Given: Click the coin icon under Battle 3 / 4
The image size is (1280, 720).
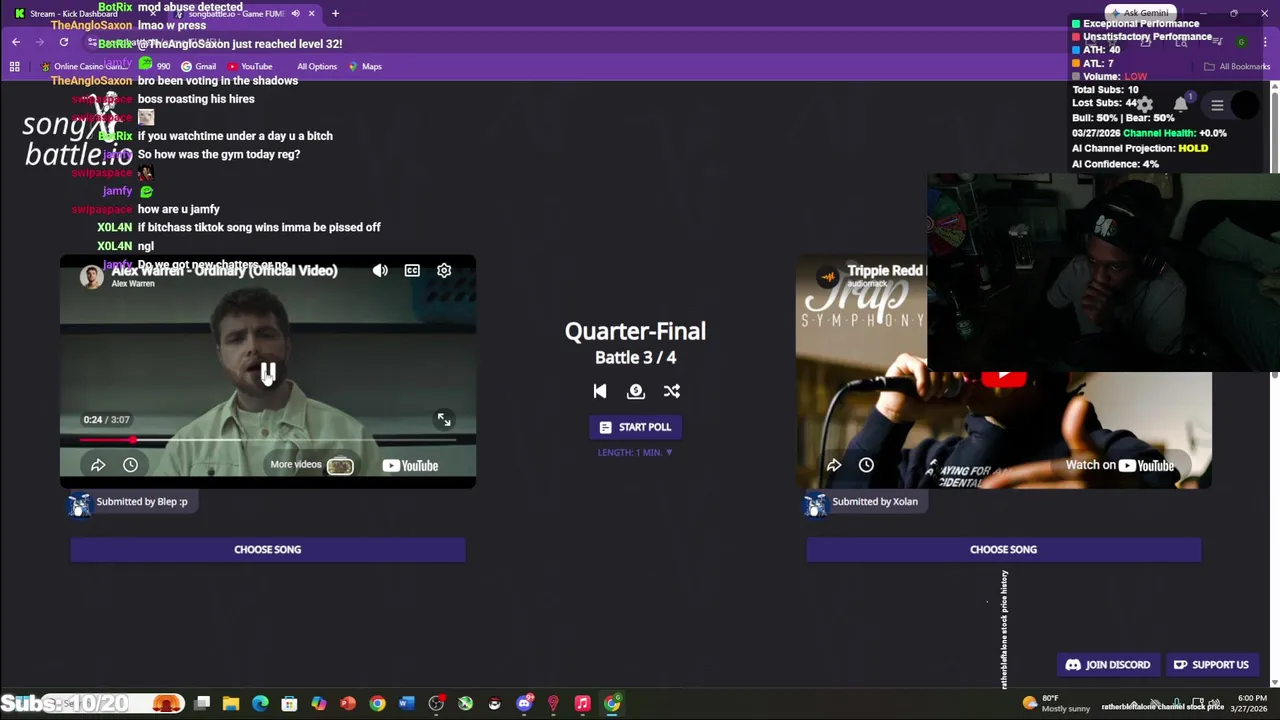Looking at the screenshot, I should 636,391.
